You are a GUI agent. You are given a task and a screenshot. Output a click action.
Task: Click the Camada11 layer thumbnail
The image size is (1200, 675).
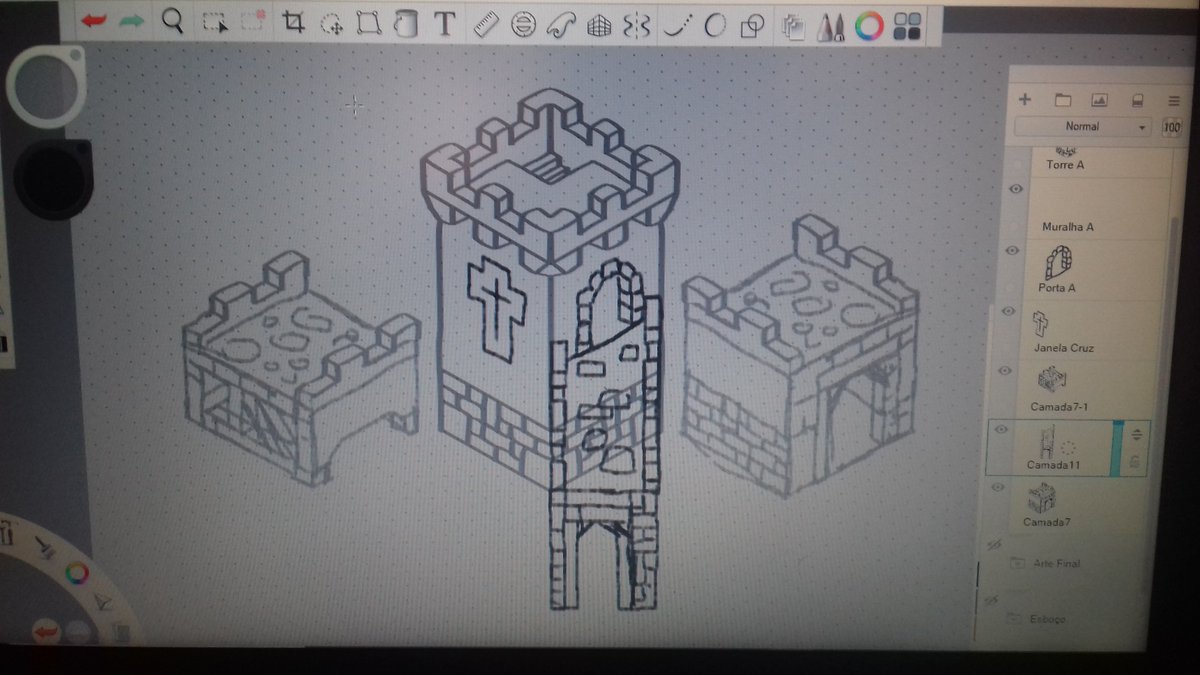(x=1047, y=441)
